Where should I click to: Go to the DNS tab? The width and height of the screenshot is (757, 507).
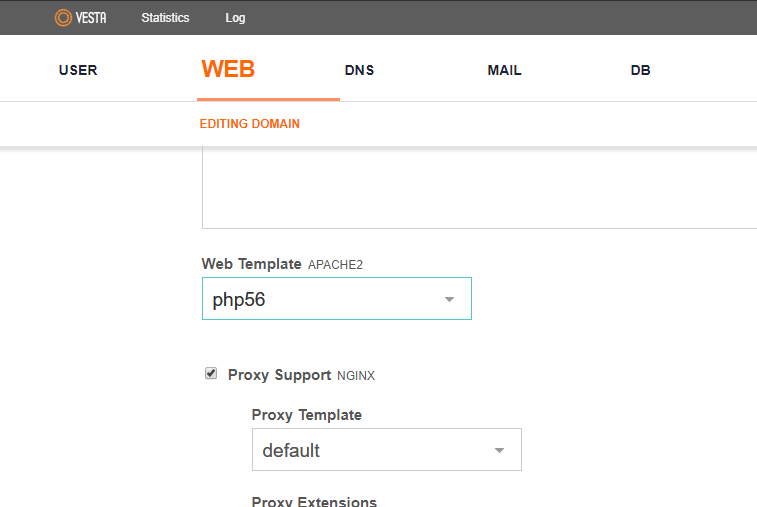point(359,70)
